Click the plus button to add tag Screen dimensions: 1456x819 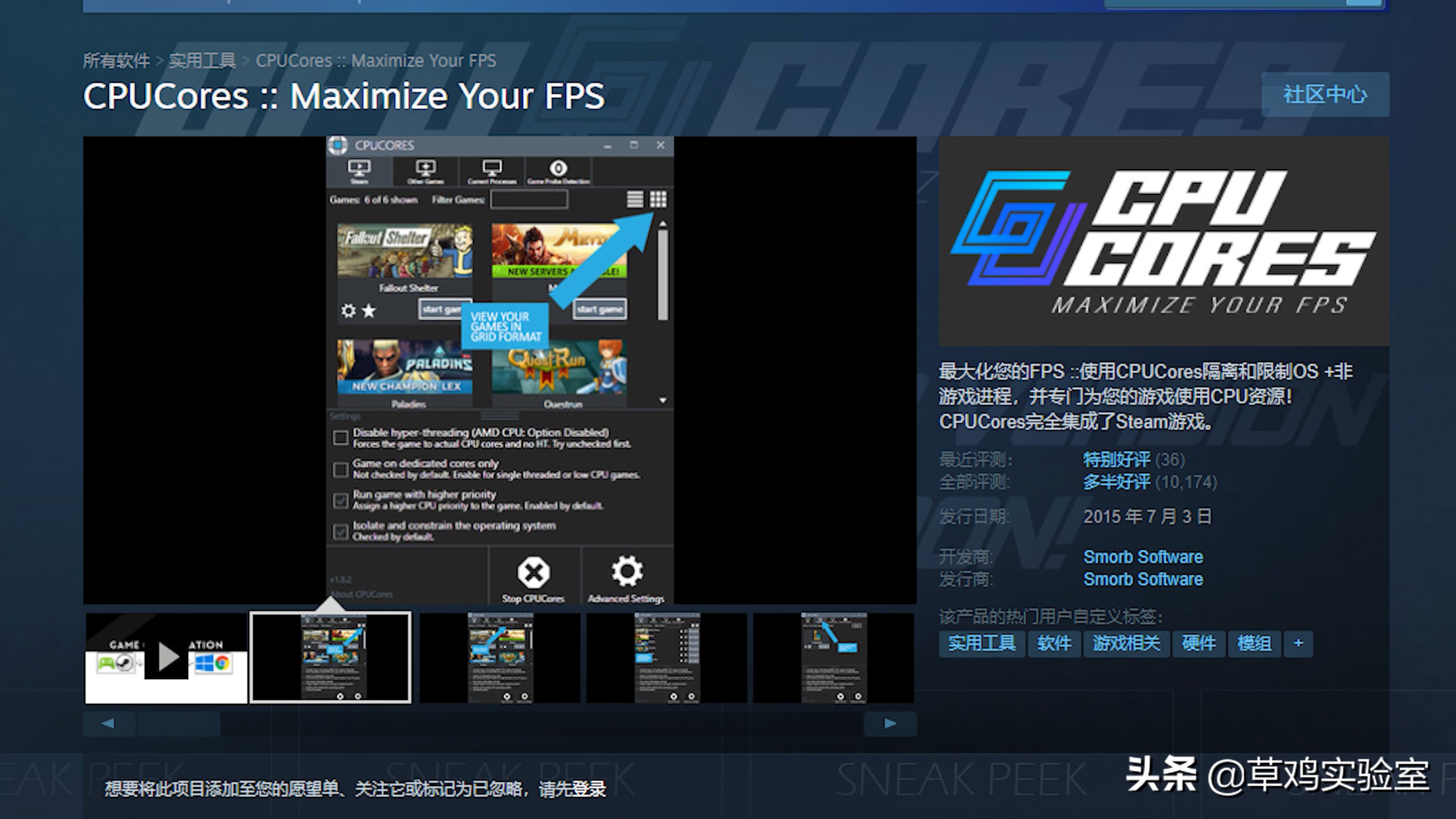click(1298, 644)
